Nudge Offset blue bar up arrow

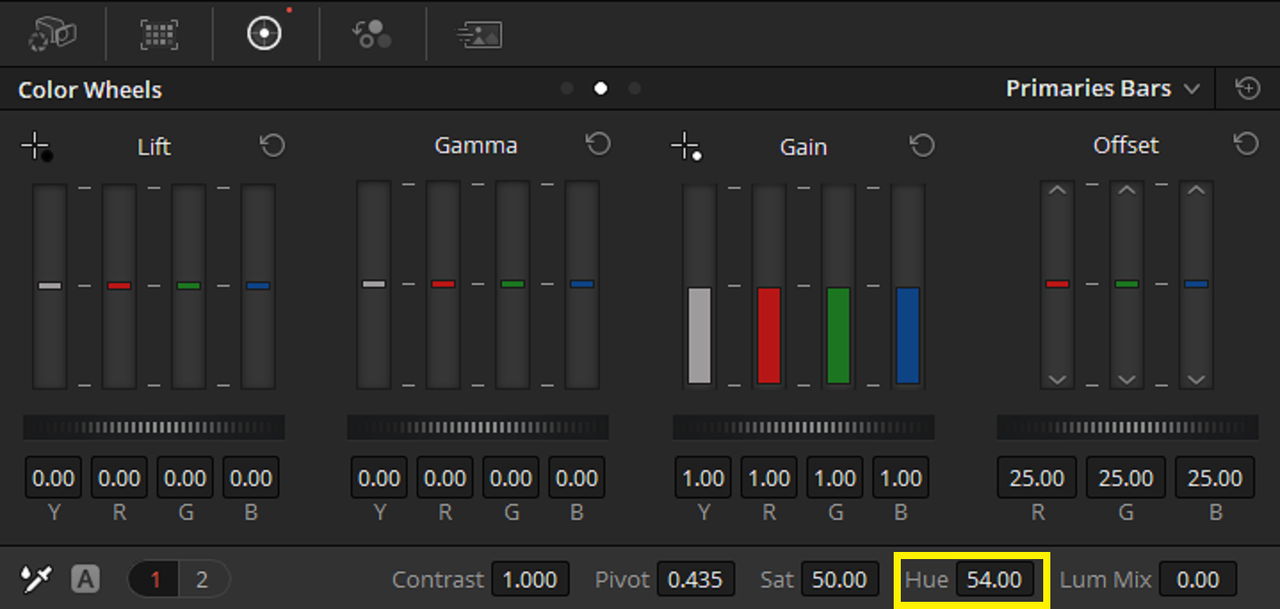pyautogui.click(x=1196, y=190)
